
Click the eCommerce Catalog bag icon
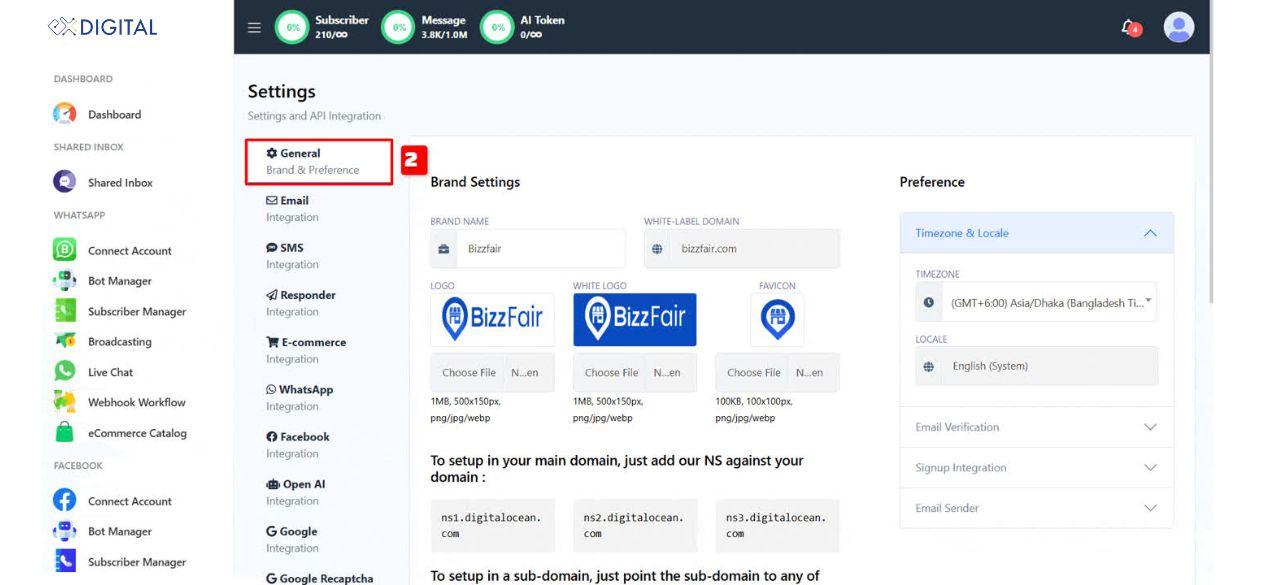(65, 432)
